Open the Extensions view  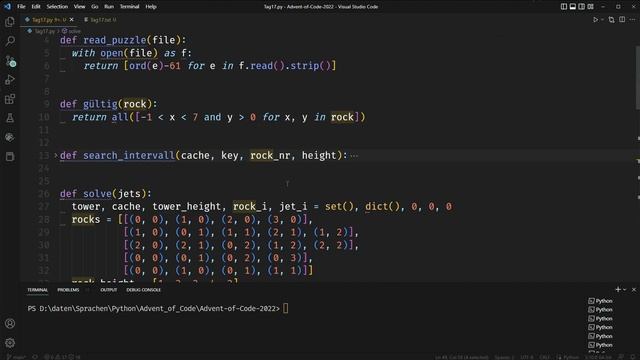[x=10, y=99]
